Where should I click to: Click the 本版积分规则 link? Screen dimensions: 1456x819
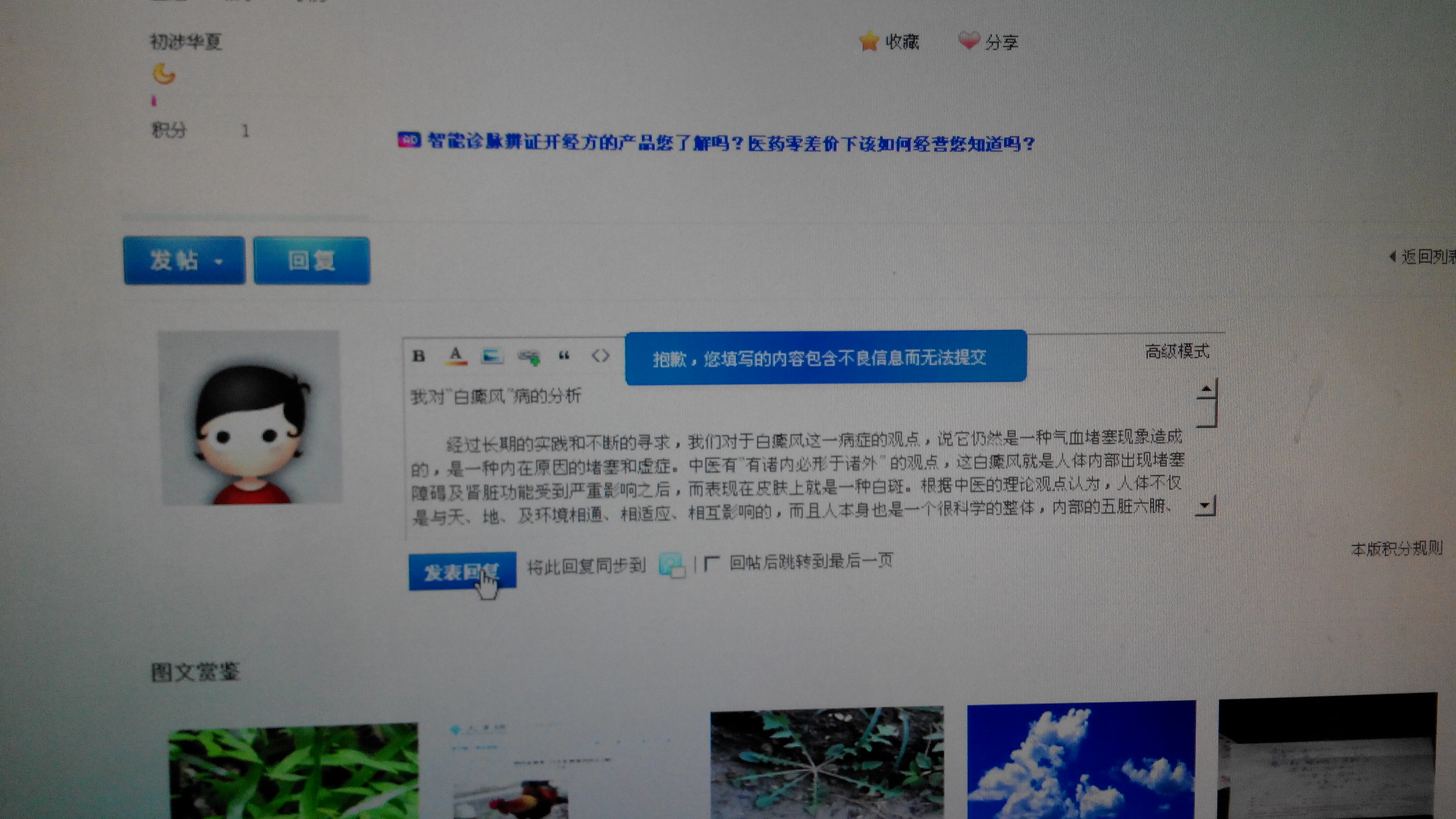1396,548
